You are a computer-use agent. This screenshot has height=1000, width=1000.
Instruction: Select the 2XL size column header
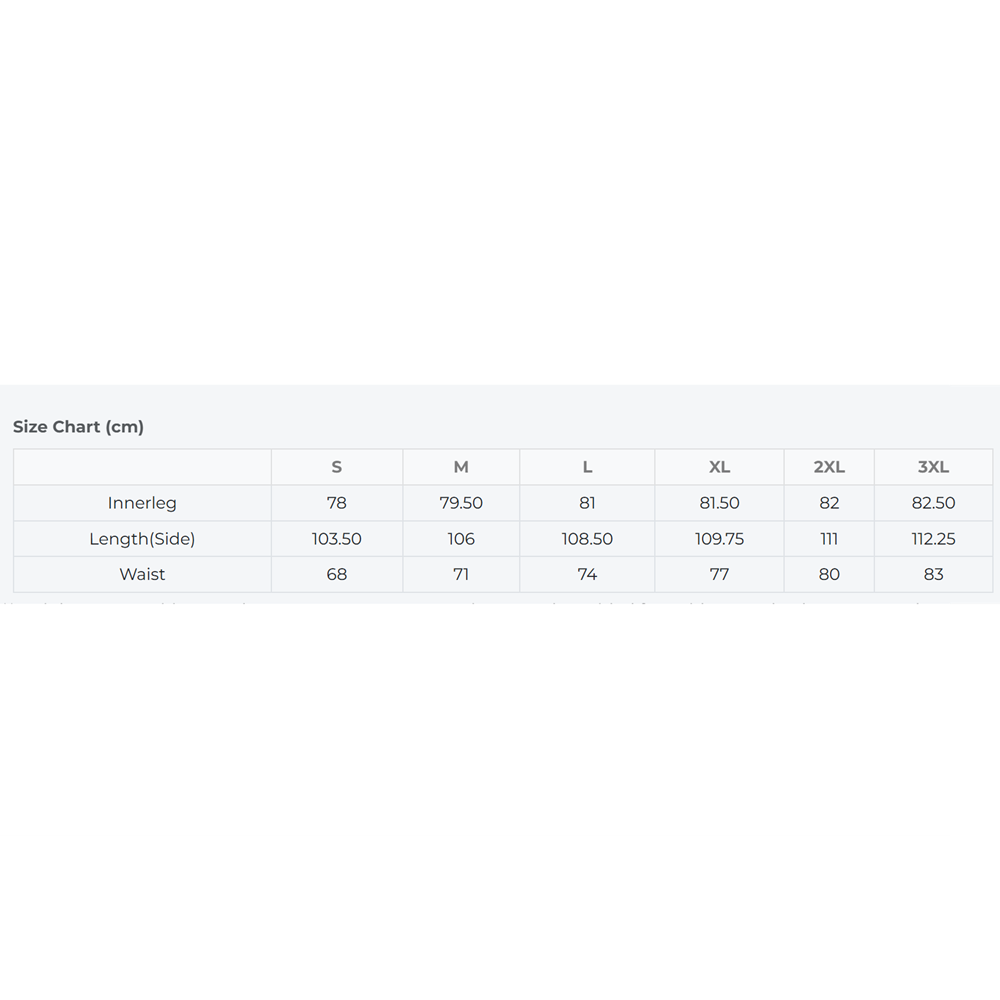click(829, 467)
